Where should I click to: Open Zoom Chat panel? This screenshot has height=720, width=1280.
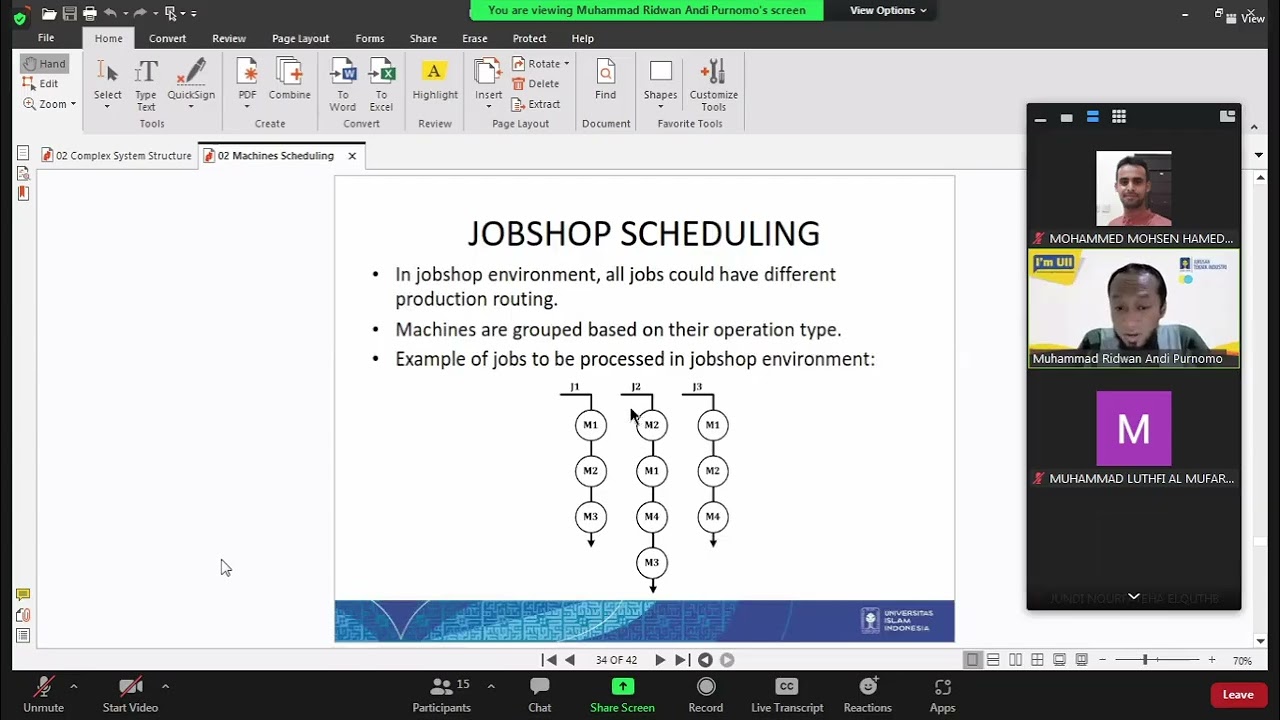point(540,695)
